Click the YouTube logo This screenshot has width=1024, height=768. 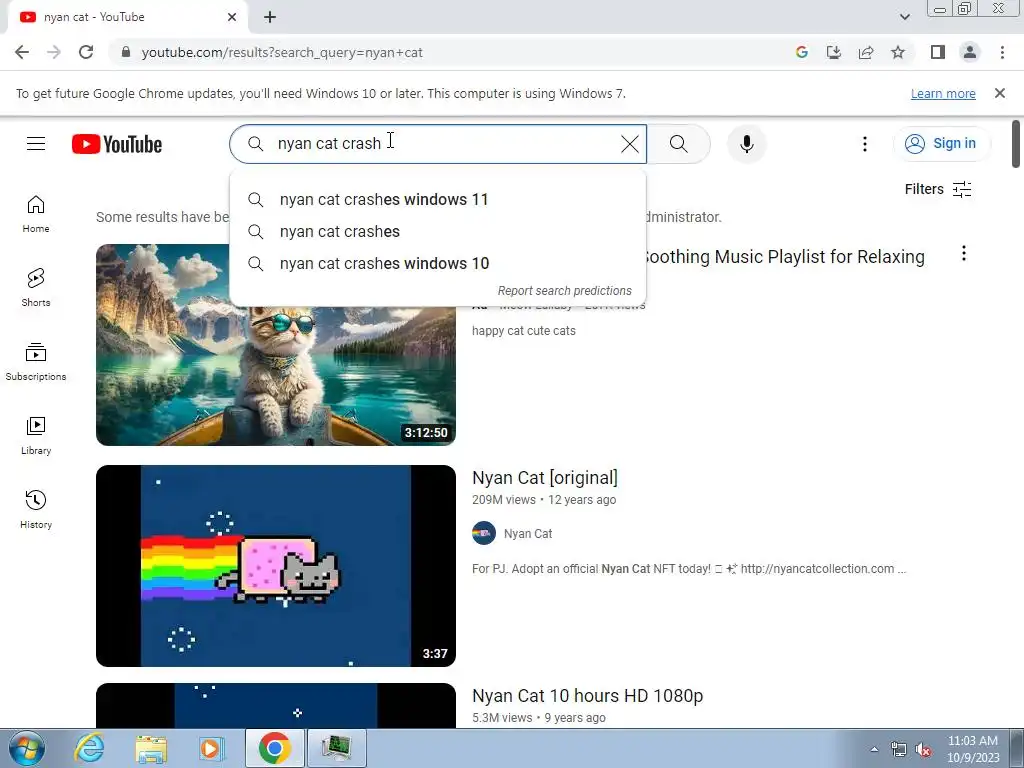tap(117, 144)
